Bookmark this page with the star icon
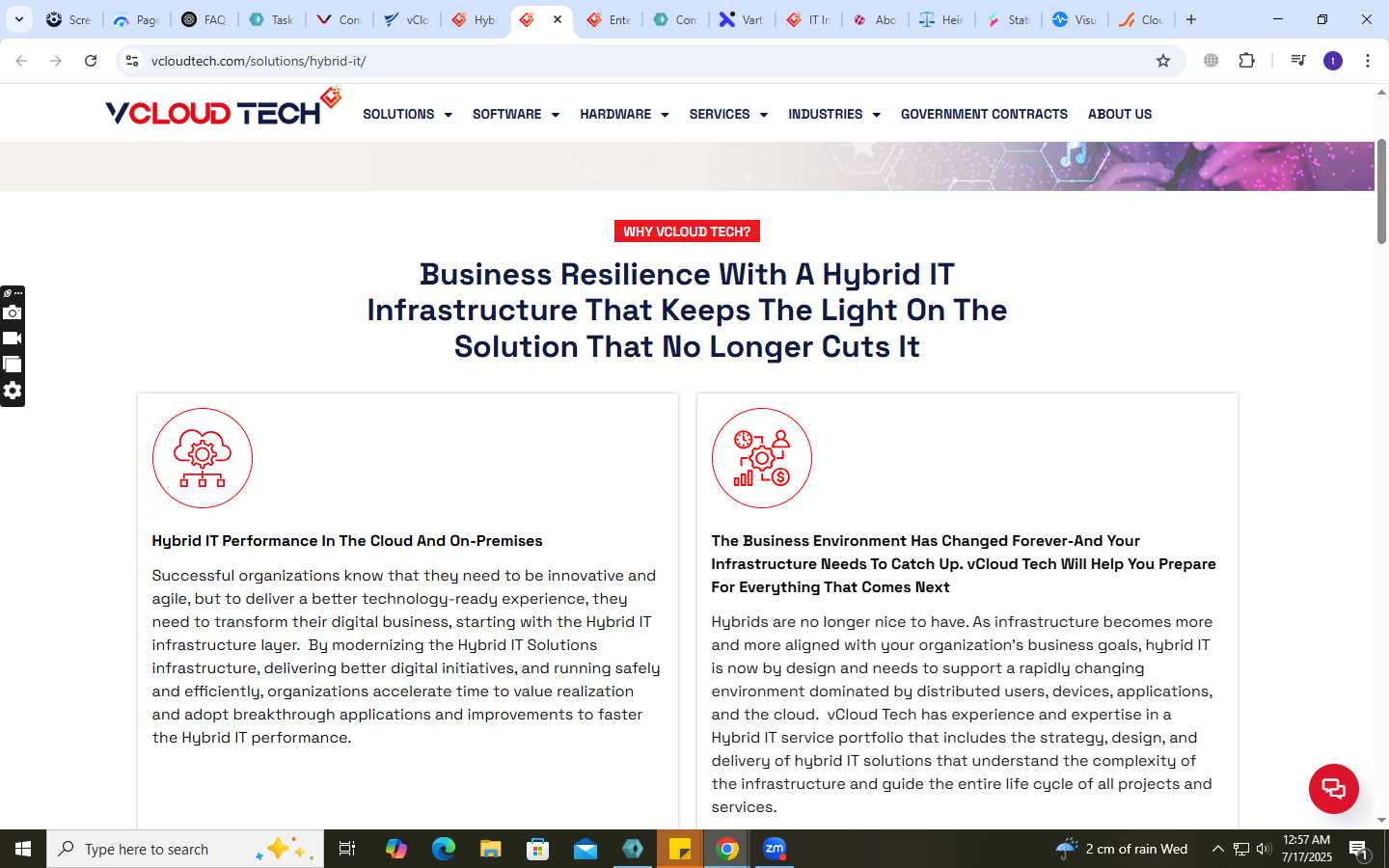The width and height of the screenshot is (1389, 868). click(1163, 61)
